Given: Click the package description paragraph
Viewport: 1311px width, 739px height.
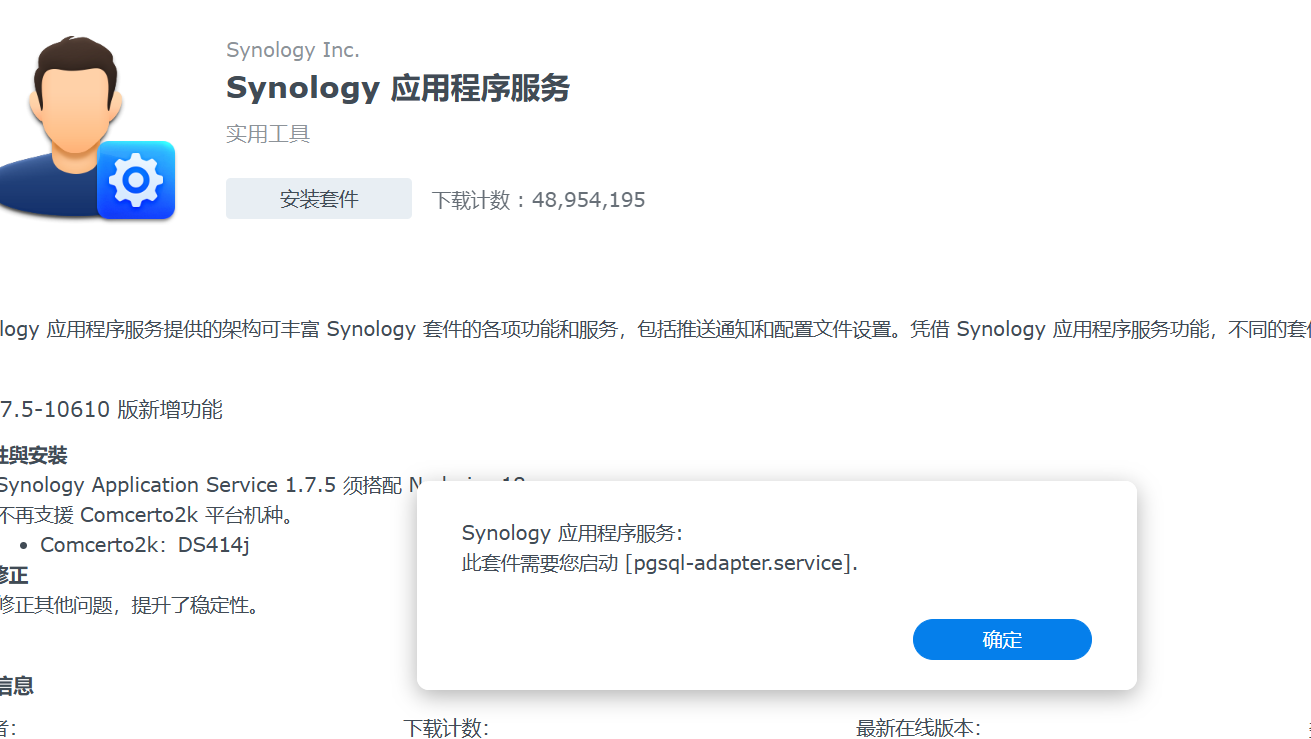Looking at the screenshot, I should point(655,329).
